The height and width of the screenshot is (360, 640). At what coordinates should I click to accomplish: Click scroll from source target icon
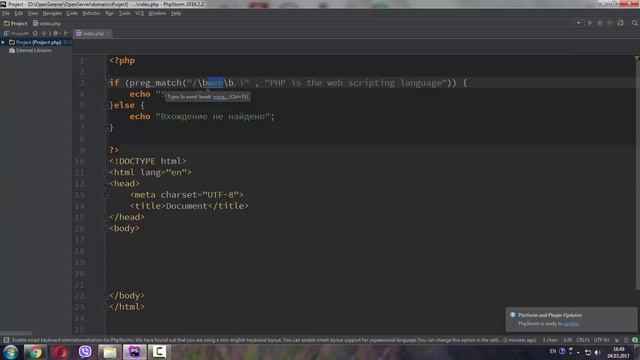[35, 33]
